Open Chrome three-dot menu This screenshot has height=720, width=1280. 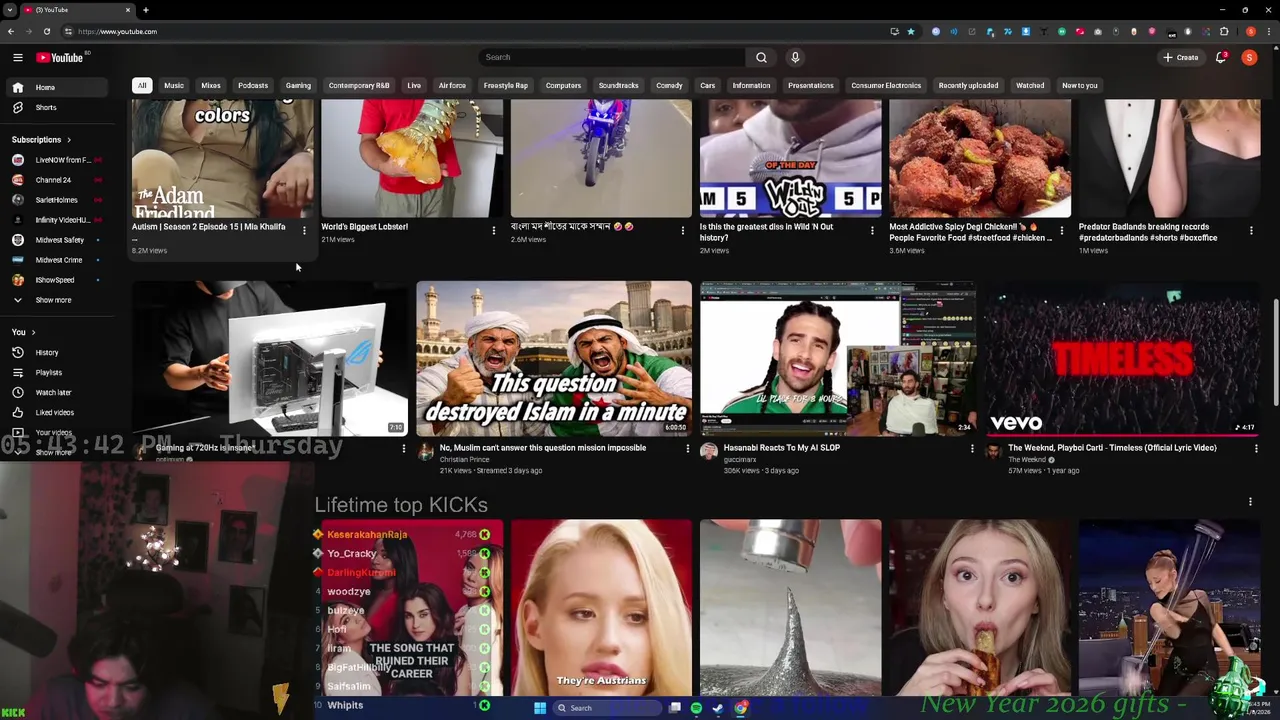coord(1270,31)
